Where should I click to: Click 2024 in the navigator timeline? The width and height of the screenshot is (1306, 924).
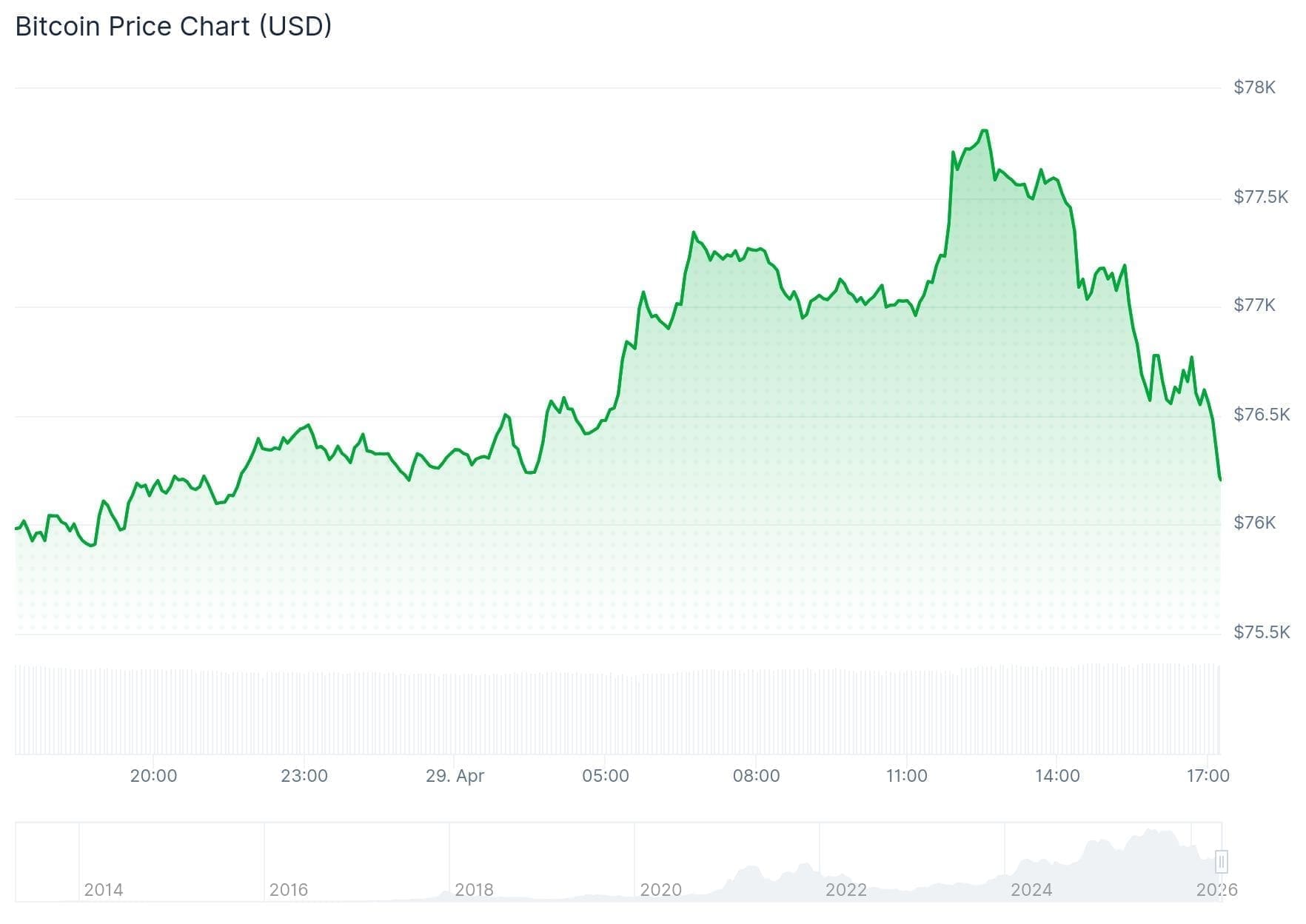pyautogui.click(x=1031, y=889)
